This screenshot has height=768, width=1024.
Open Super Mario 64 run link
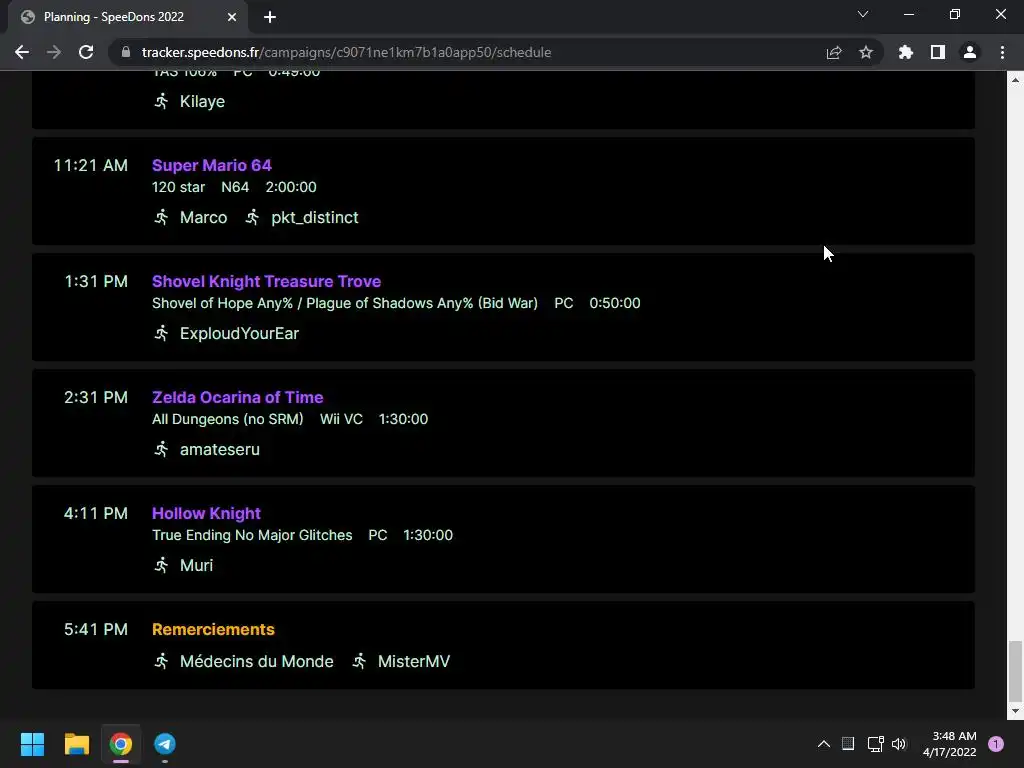(212, 165)
